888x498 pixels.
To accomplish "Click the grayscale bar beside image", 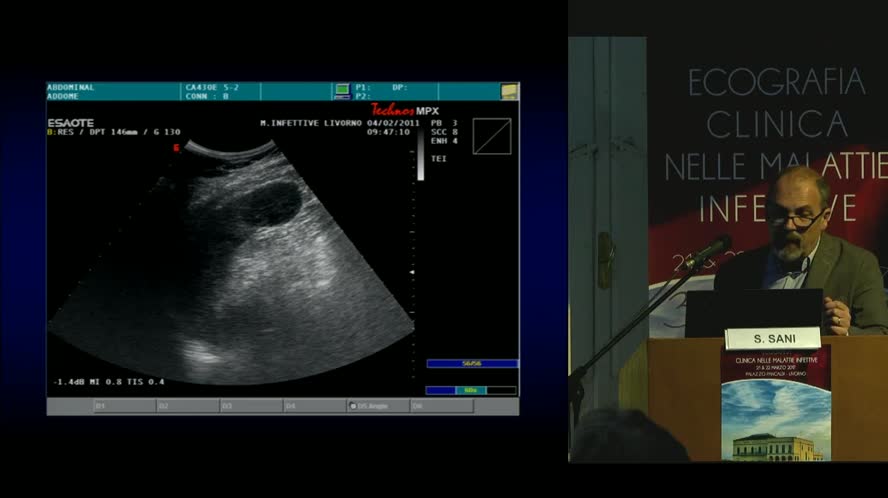I will click(x=420, y=156).
